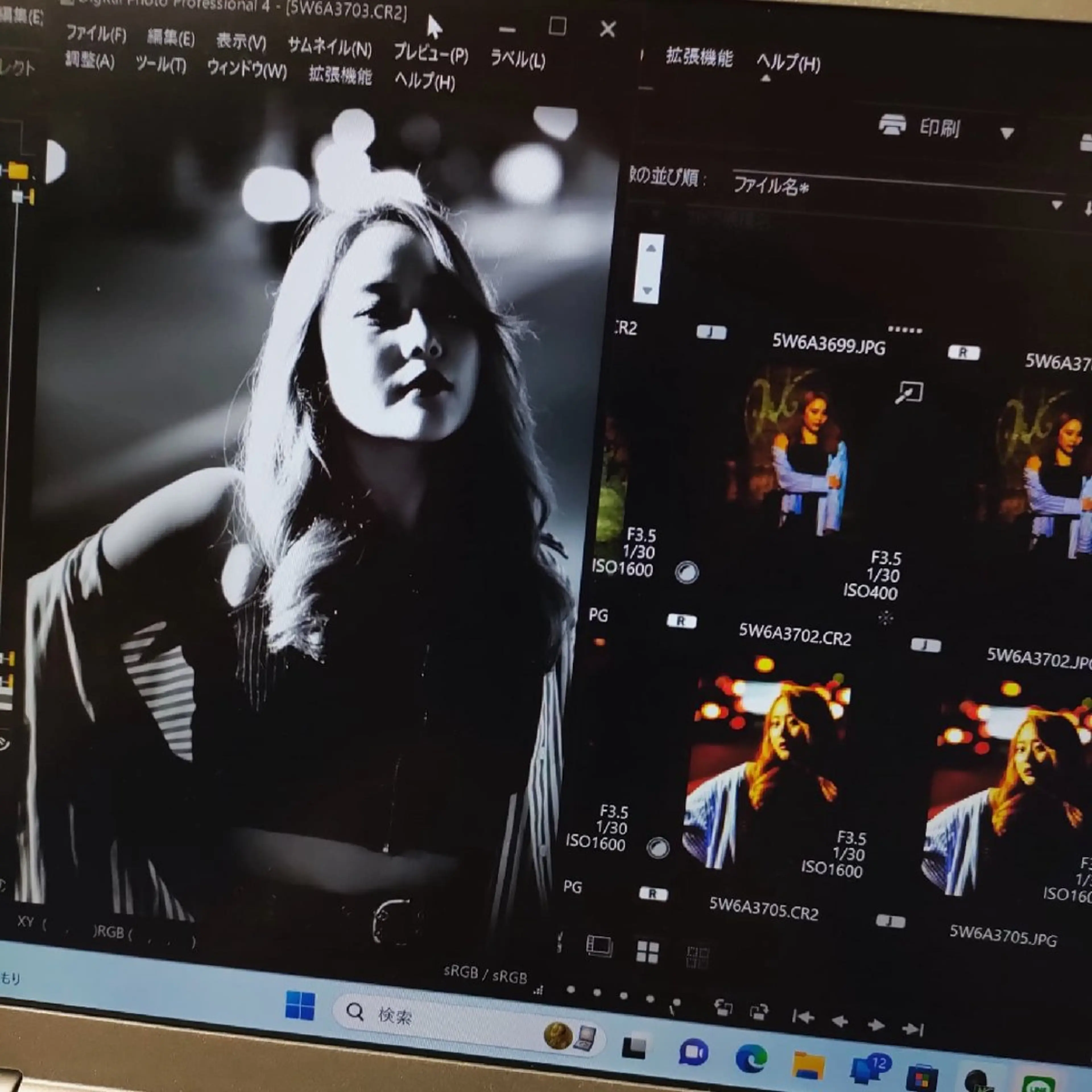This screenshot has width=1092, height=1092.
Task: Rotate image right with rotate icon
Action: tap(759, 1011)
